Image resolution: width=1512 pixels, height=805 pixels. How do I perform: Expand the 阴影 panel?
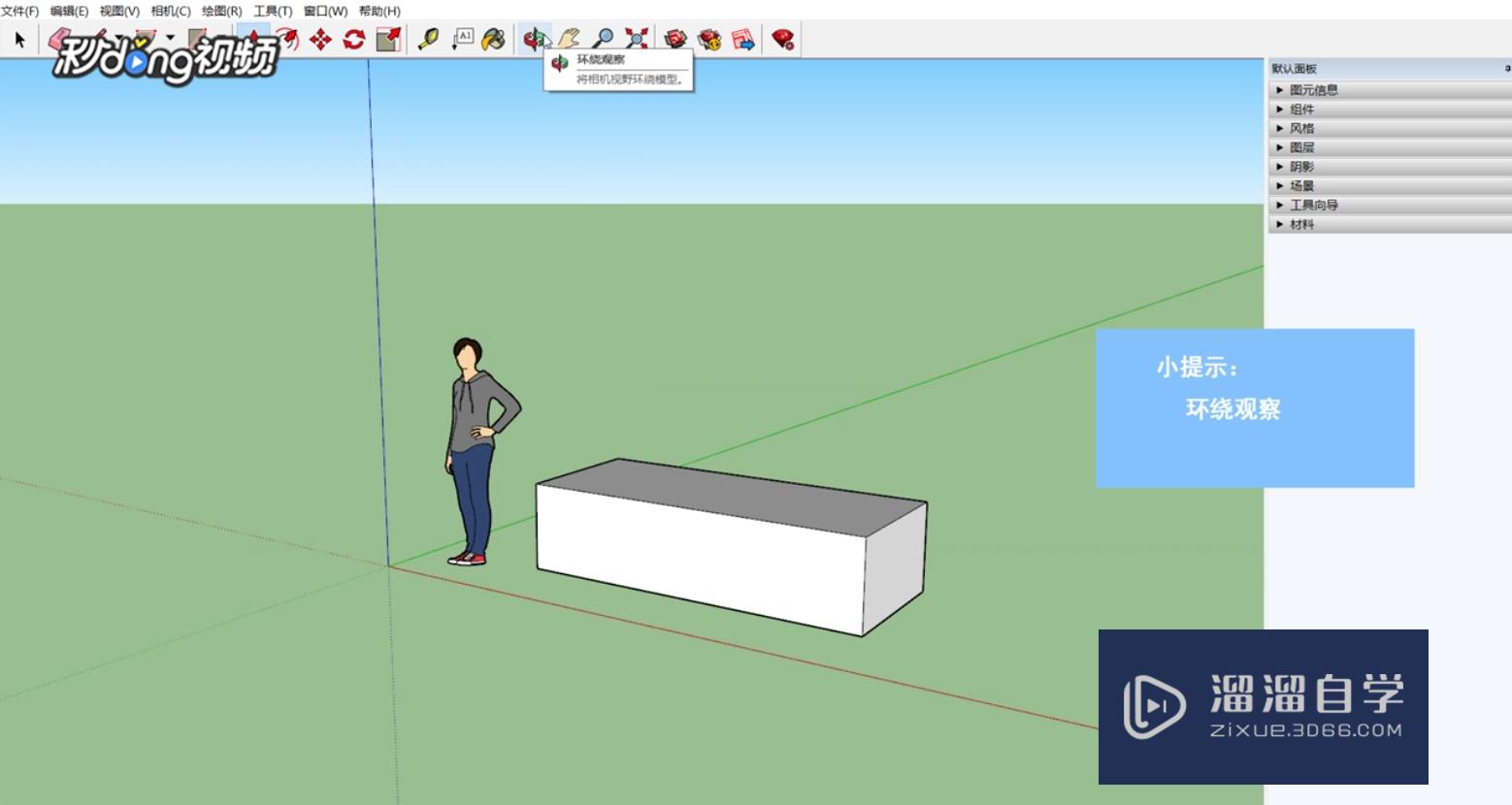tap(1390, 167)
